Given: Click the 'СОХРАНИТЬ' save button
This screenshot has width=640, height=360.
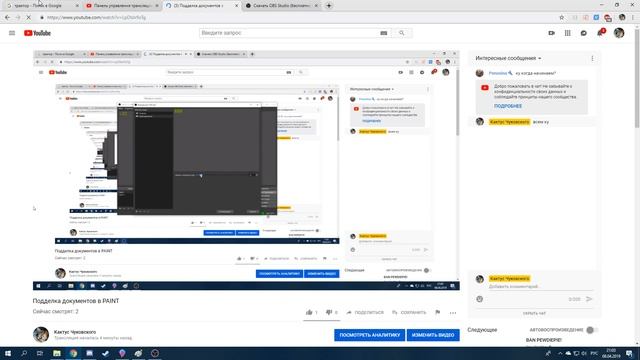Looking at the screenshot, I should [x=409, y=313].
